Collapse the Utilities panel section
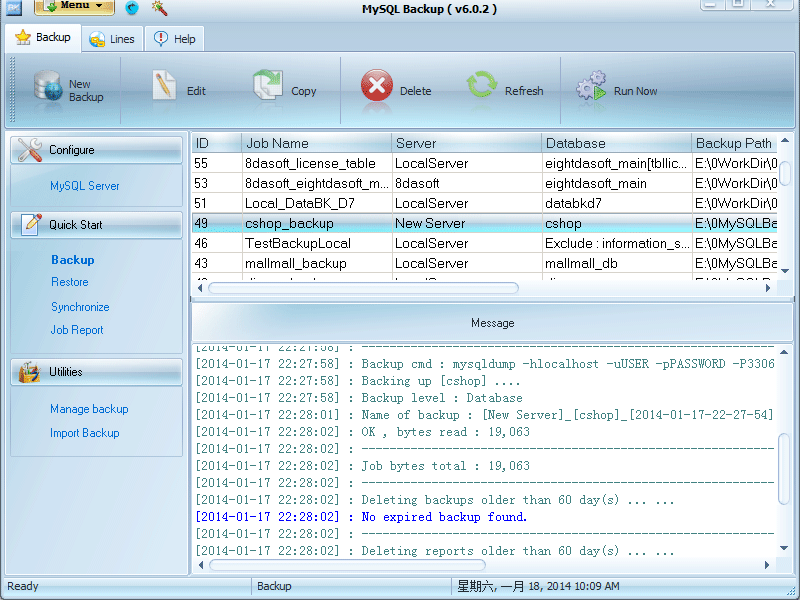 pyautogui.click(x=96, y=372)
